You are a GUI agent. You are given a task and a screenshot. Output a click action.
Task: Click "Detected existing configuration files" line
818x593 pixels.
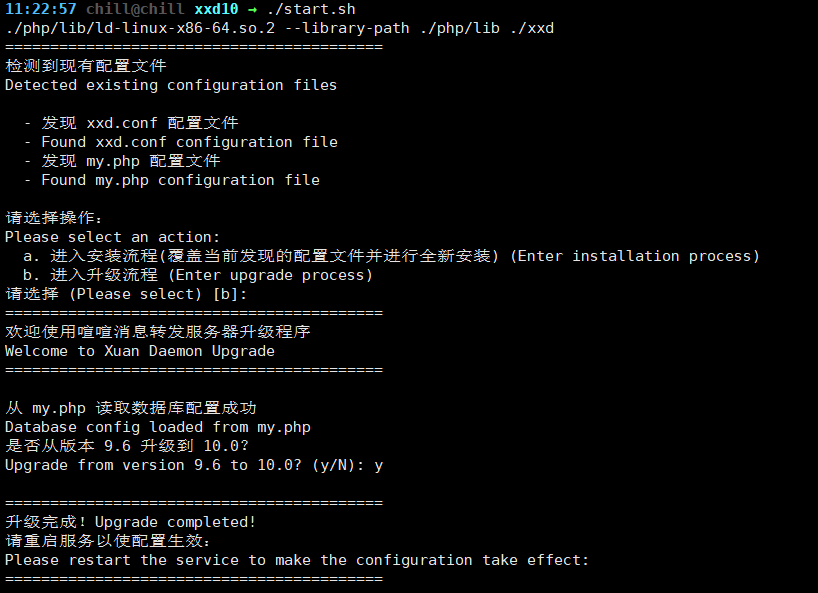click(x=171, y=85)
